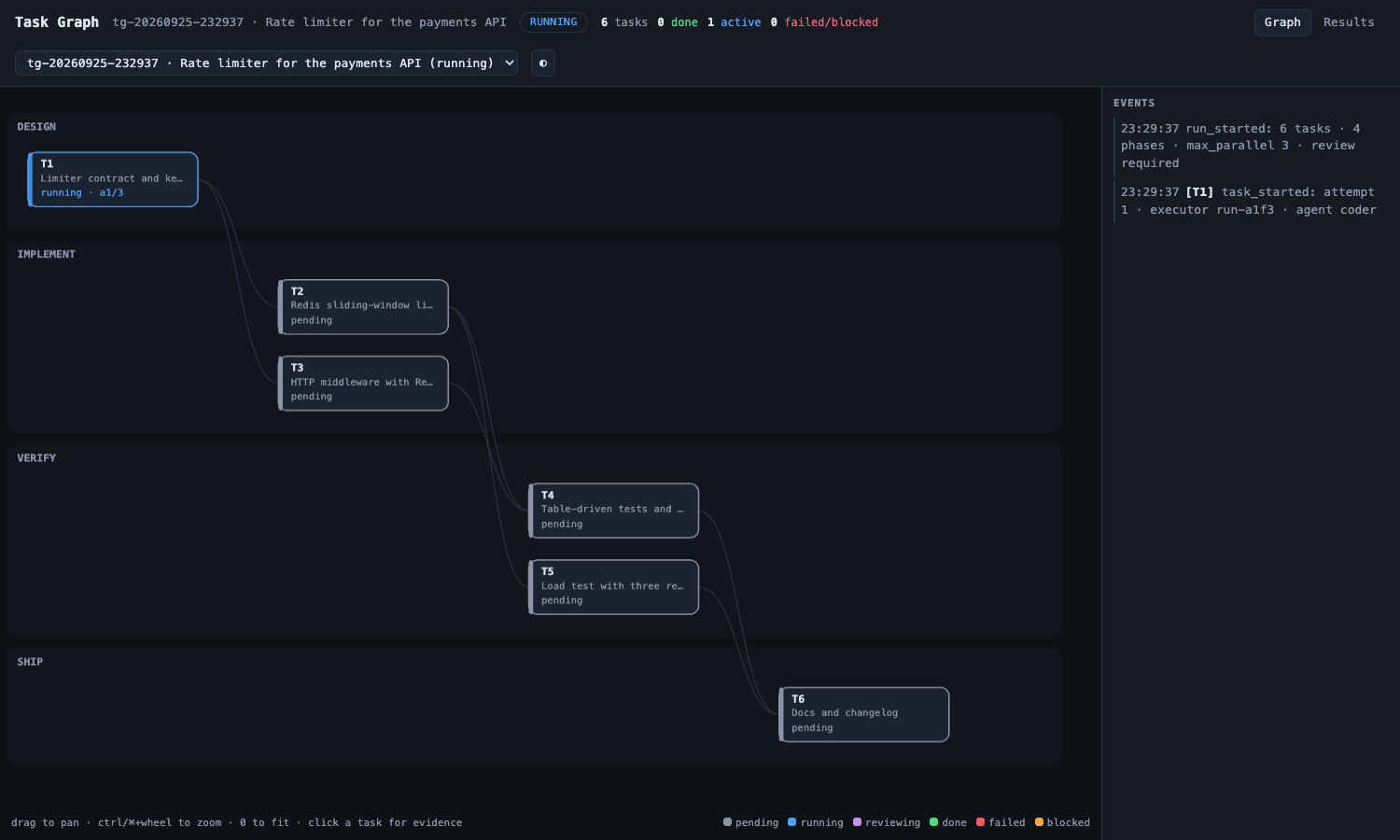This screenshot has width=1400, height=840.
Task: Click the reviewing legend color dot
Action: [857, 822]
